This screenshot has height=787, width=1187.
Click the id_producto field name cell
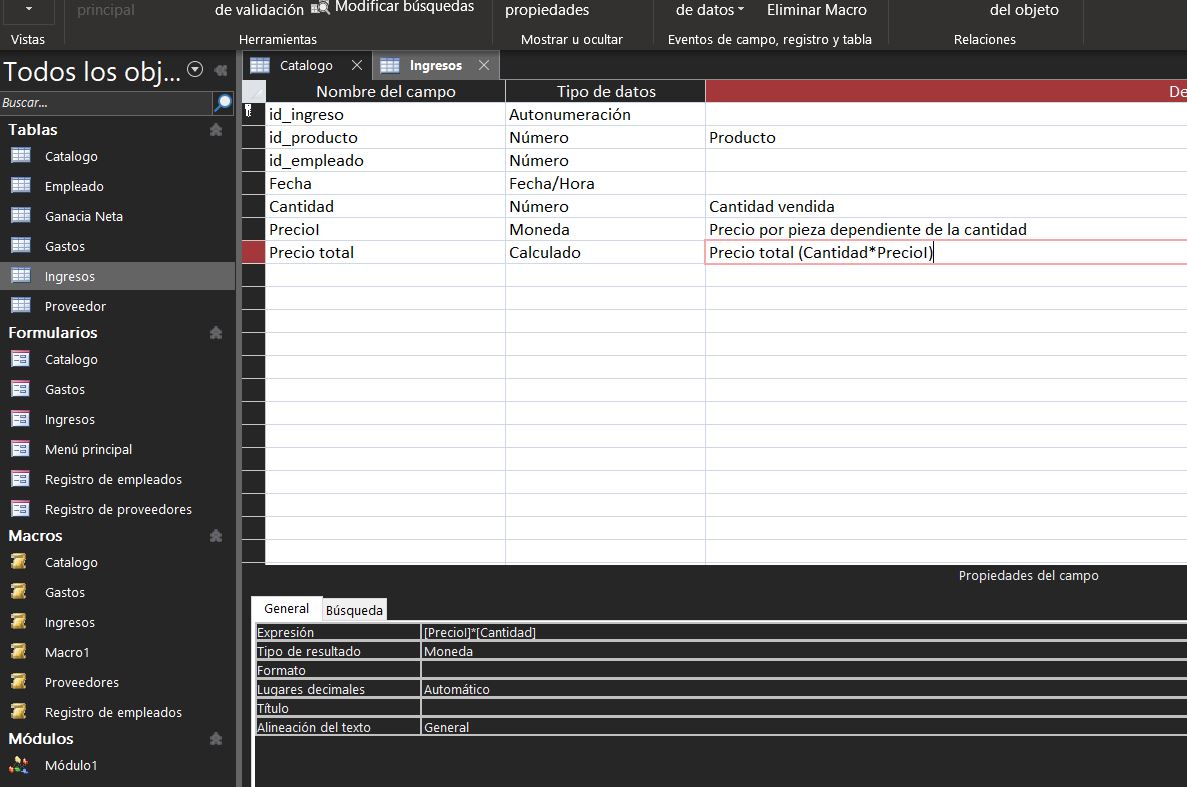[x=385, y=137]
